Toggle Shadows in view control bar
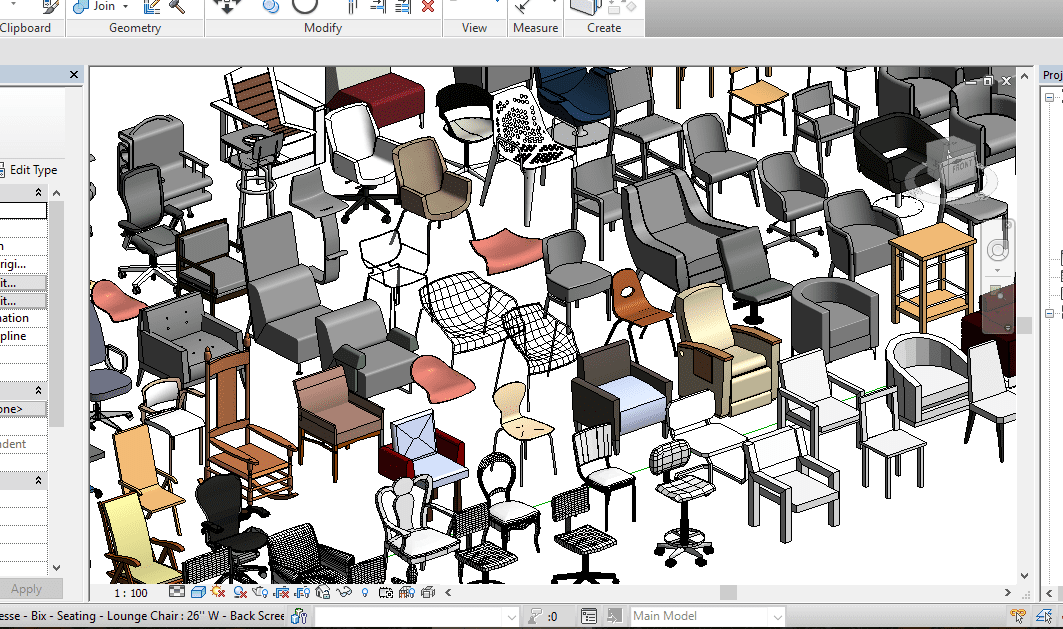 click(238, 593)
